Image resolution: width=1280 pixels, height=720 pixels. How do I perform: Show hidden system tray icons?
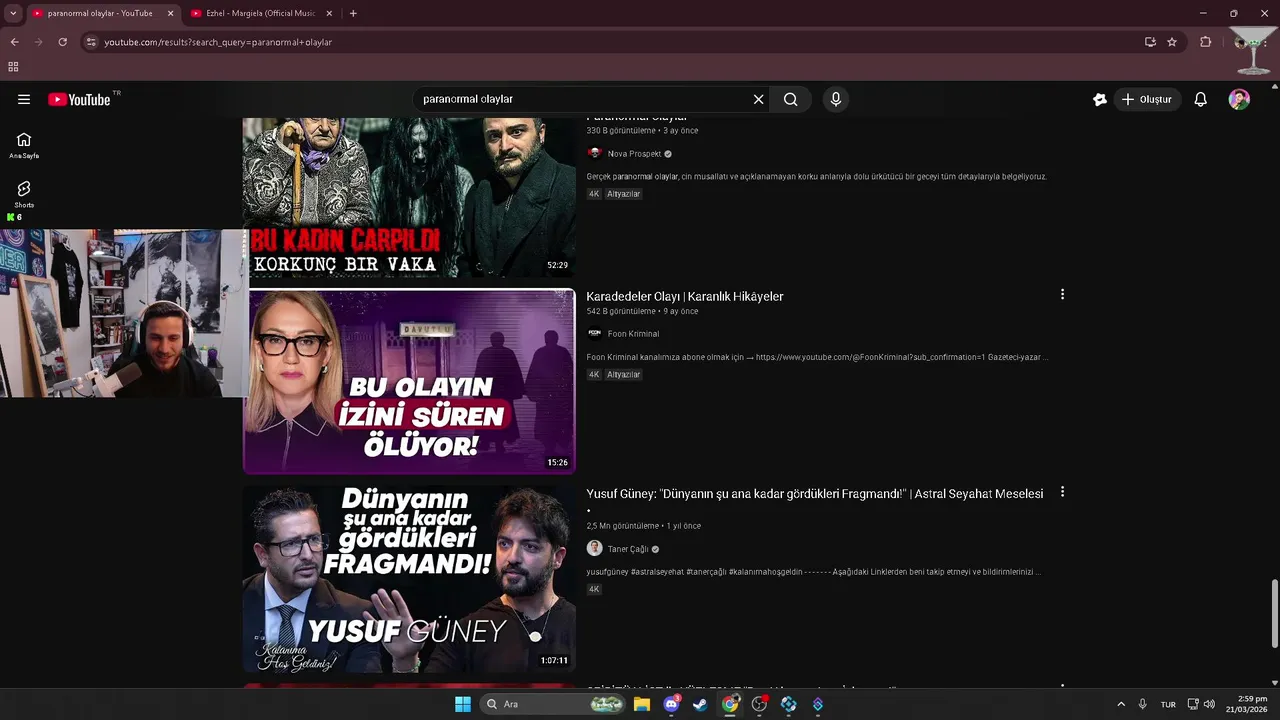1121,704
